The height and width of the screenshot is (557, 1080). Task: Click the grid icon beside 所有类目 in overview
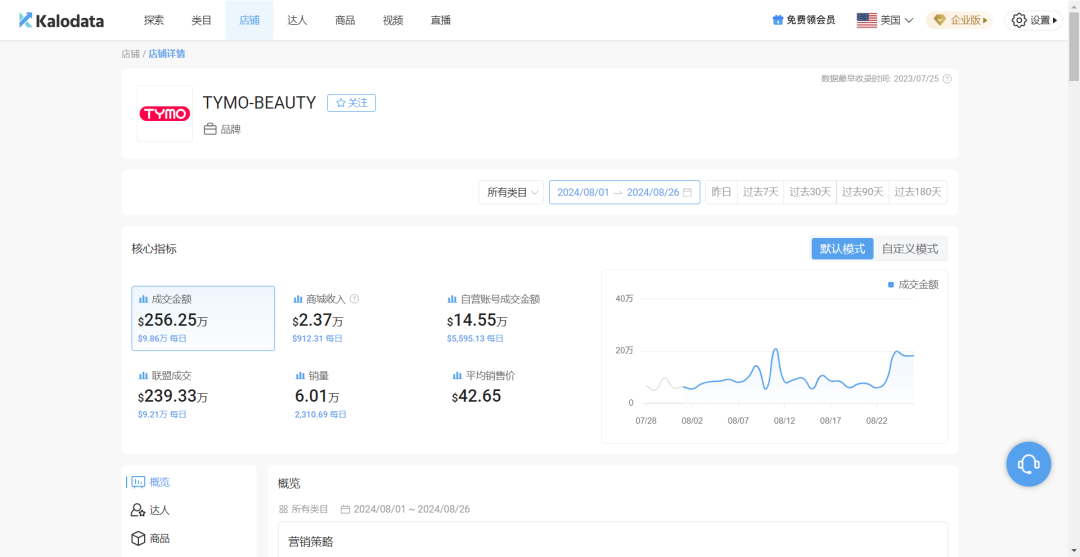point(282,509)
